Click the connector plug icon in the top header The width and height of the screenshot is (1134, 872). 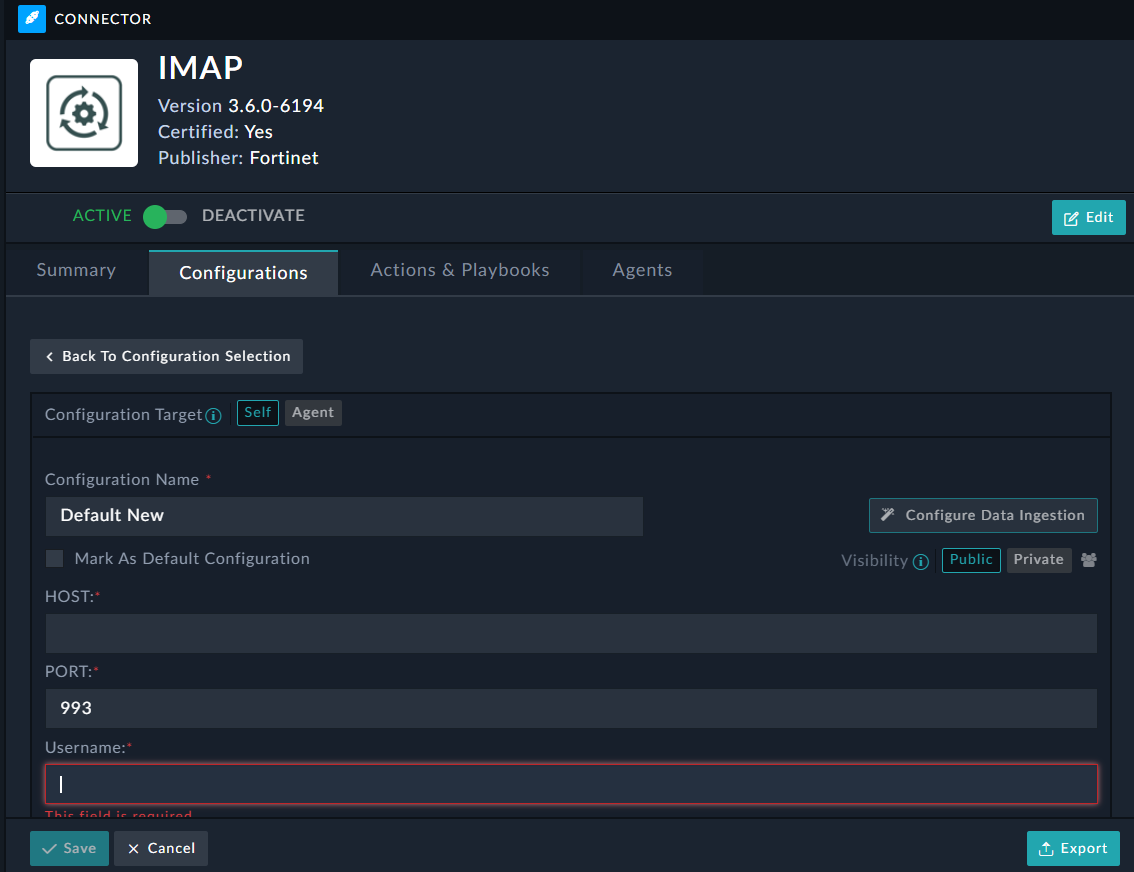tap(30, 19)
